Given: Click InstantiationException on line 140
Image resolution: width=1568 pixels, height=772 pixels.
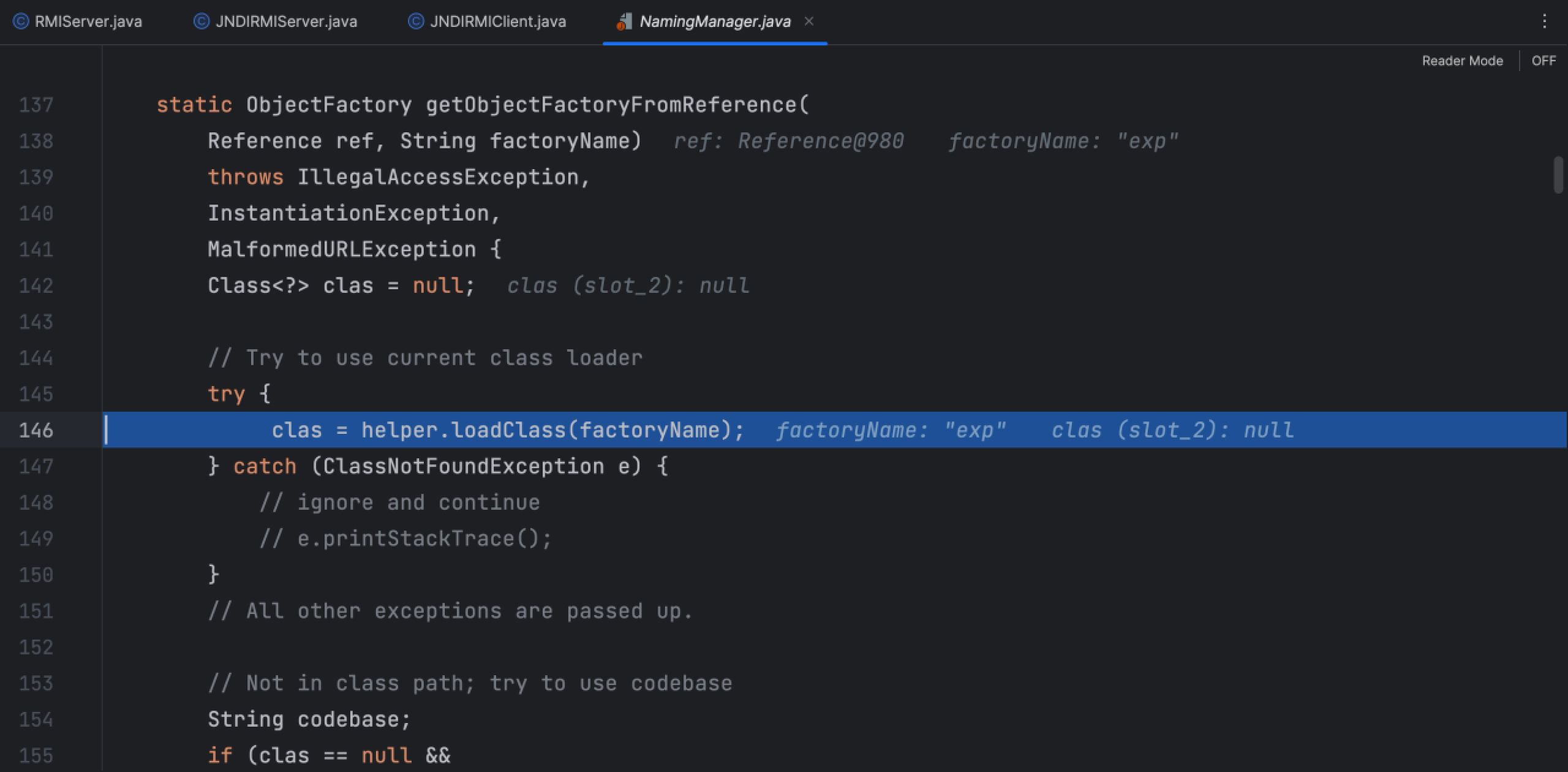Looking at the screenshot, I should click(x=349, y=213).
